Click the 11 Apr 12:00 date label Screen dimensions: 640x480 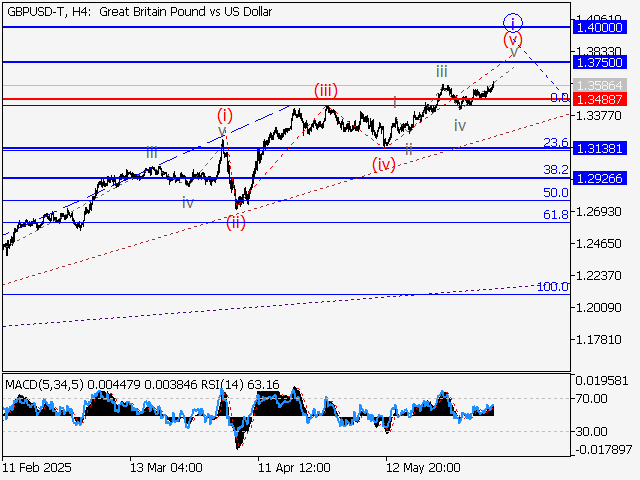click(294, 467)
